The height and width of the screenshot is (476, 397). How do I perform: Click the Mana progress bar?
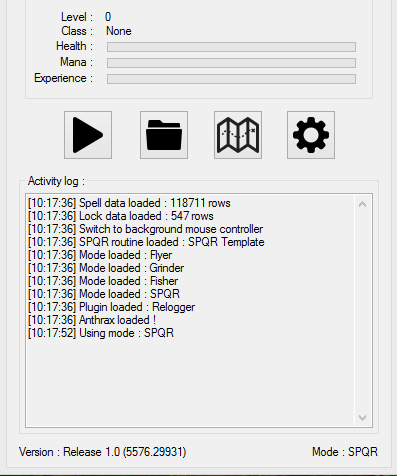(x=231, y=63)
